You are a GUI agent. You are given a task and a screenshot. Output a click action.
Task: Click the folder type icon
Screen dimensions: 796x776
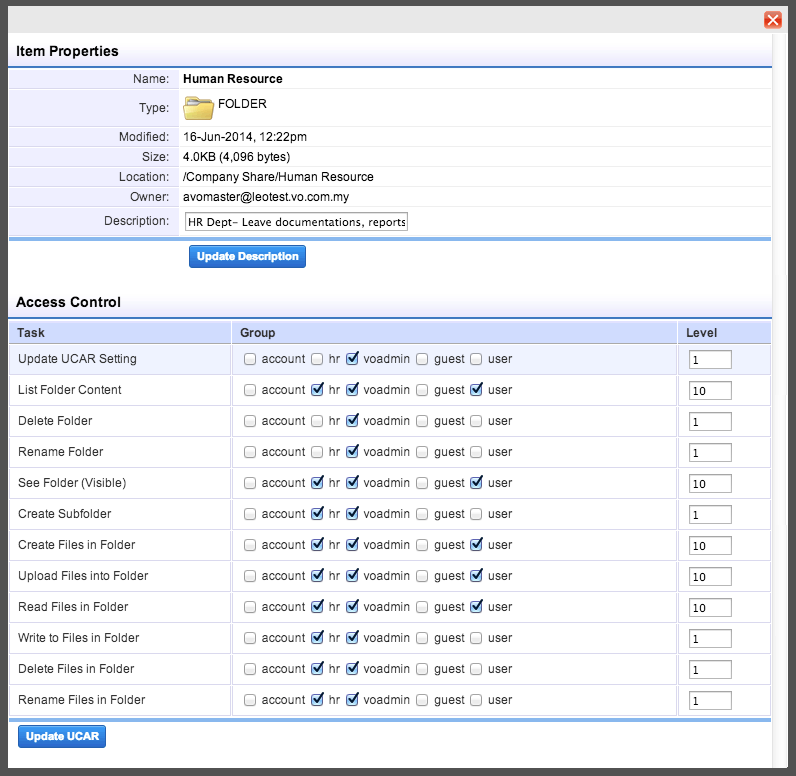pyautogui.click(x=199, y=108)
